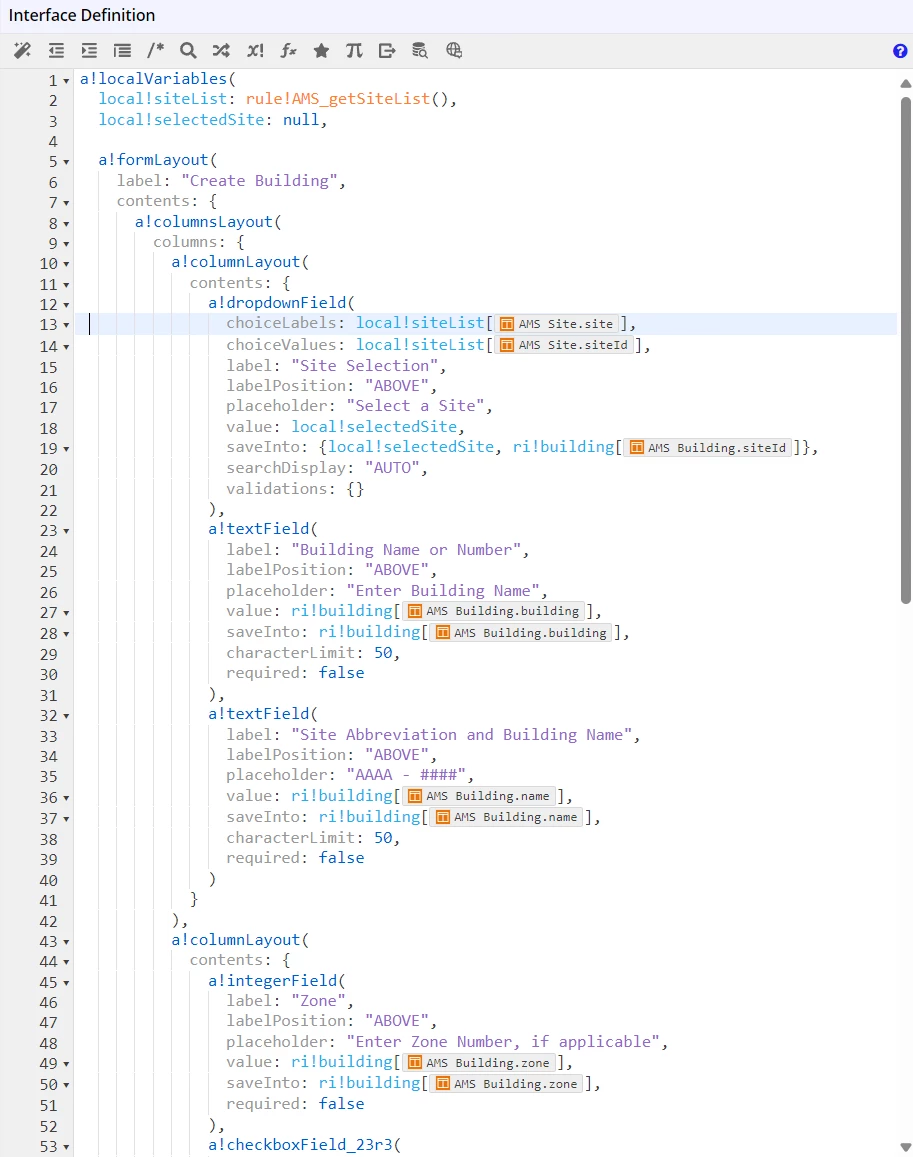Click "Enter Zone Number, if applicable" string
913x1157 pixels.
(x=503, y=1042)
